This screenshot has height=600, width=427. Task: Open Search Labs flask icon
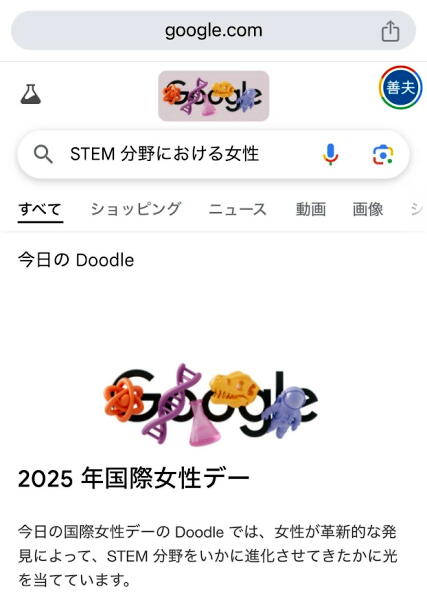pyautogui.click(x=31, y=95)
